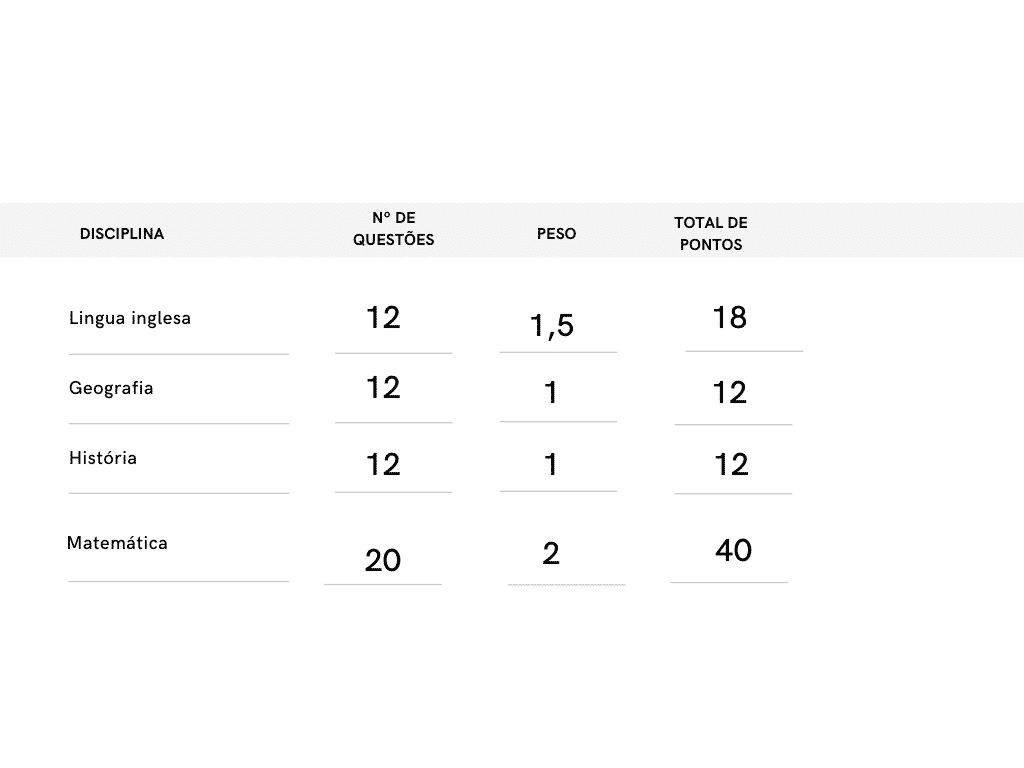Click total points for História
Viewport: 1024px width, 768px height.
[732, 464]
